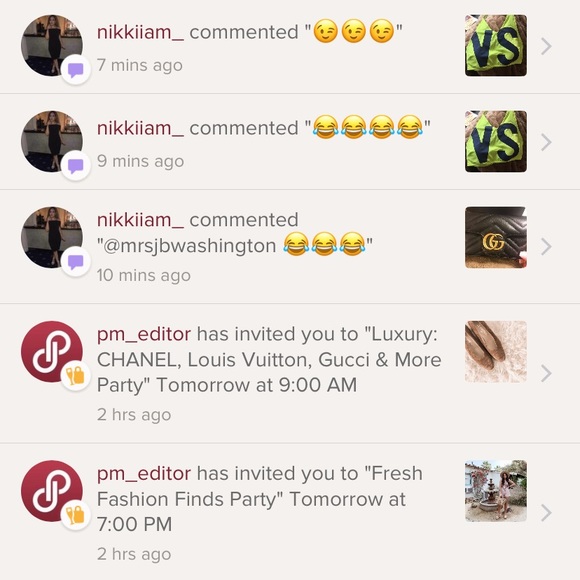
Task: View the tan shoes thumbnail for the Luxury party
Action: 496,351
